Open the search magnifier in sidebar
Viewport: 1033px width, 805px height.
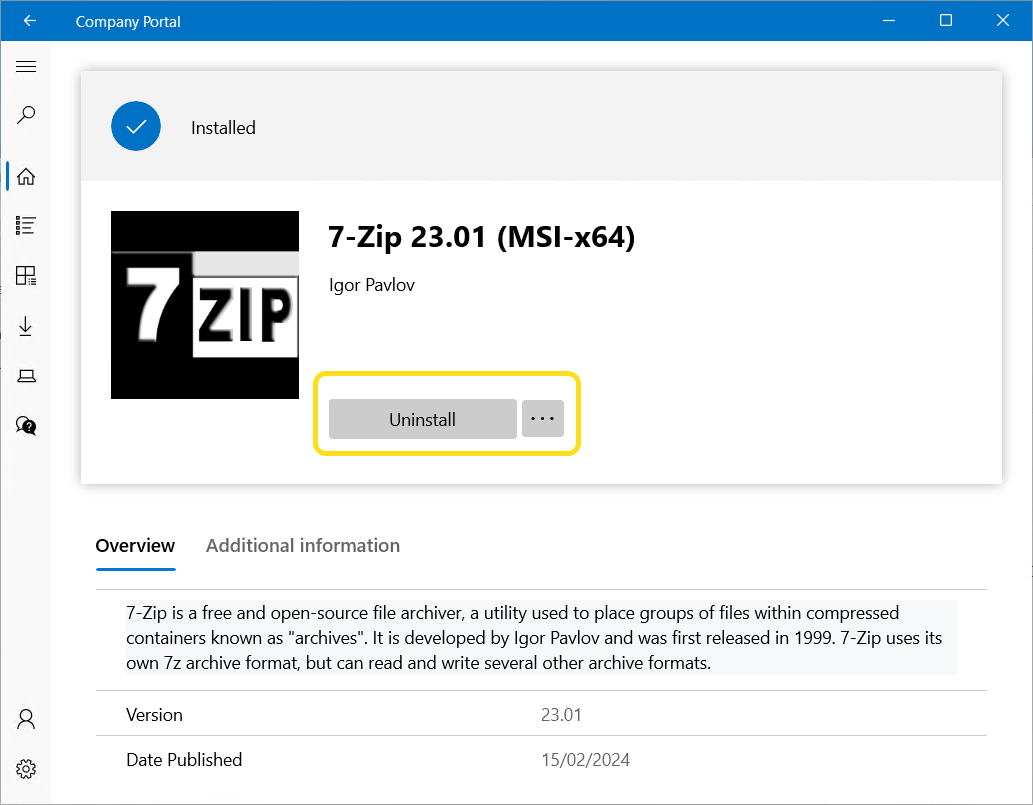coord(26,115)
